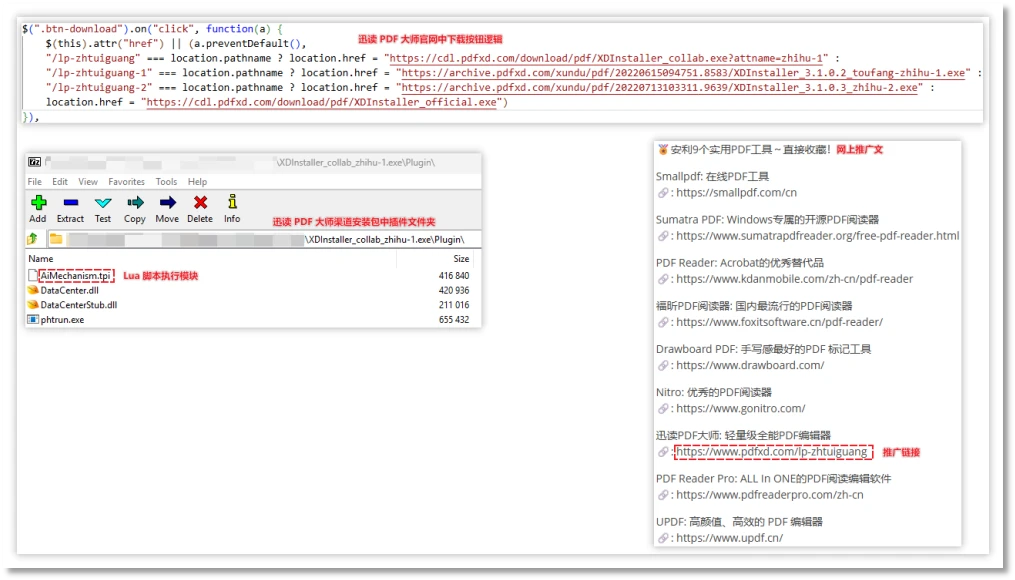Open the Edit menu
Screen dimensions: 1015x580
[x=60, y=182]
